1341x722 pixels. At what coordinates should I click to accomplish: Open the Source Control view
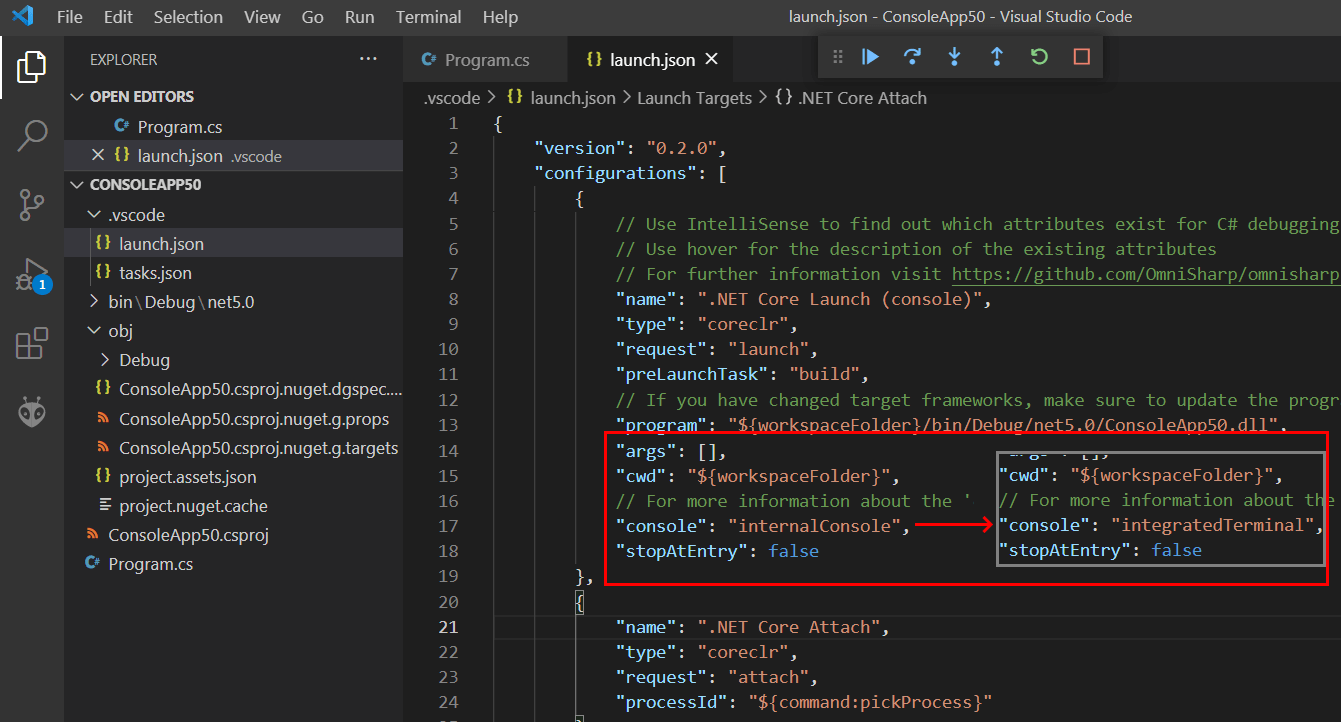click(x=32, y=205)
